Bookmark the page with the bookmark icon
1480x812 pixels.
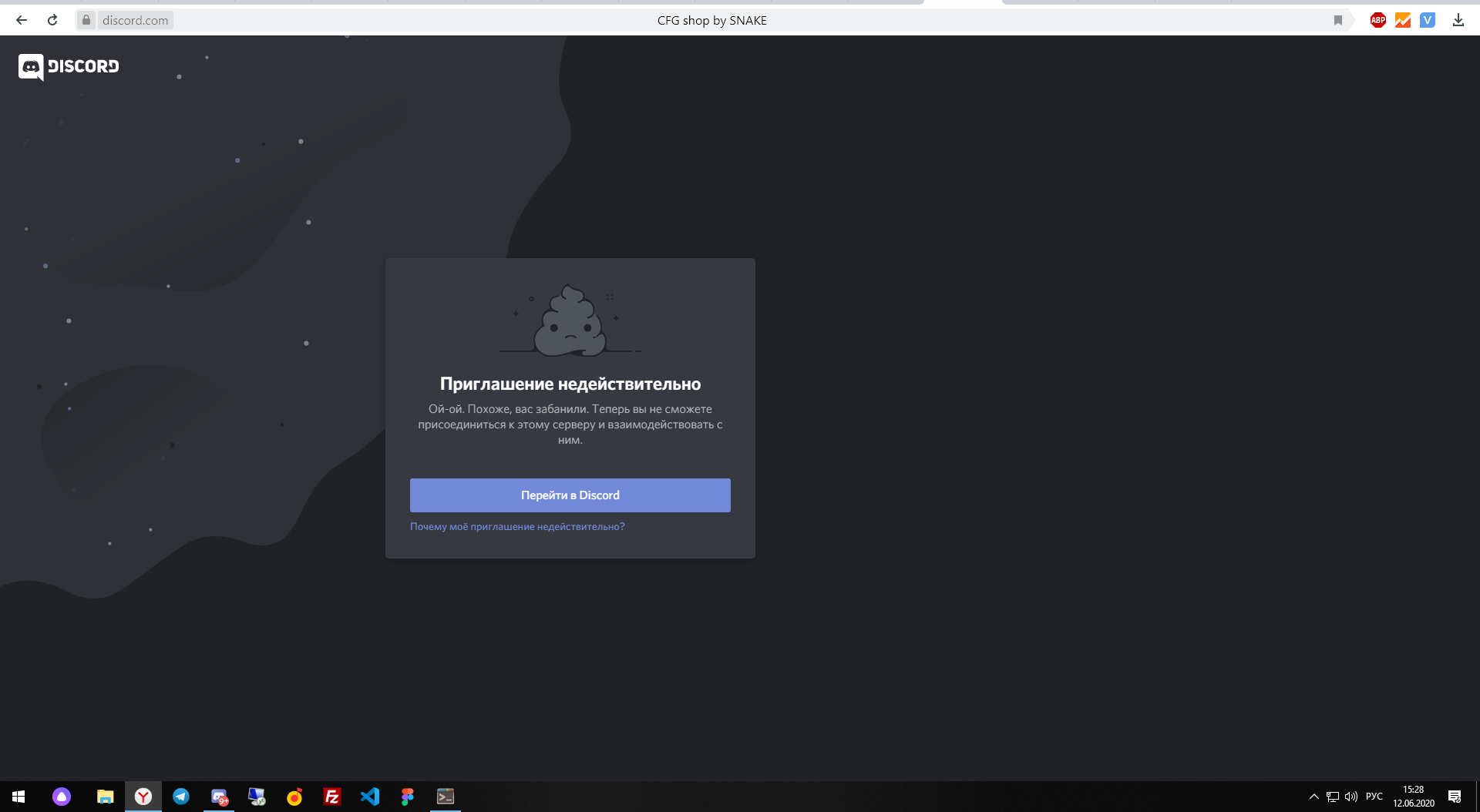(x=1338, y=20)
